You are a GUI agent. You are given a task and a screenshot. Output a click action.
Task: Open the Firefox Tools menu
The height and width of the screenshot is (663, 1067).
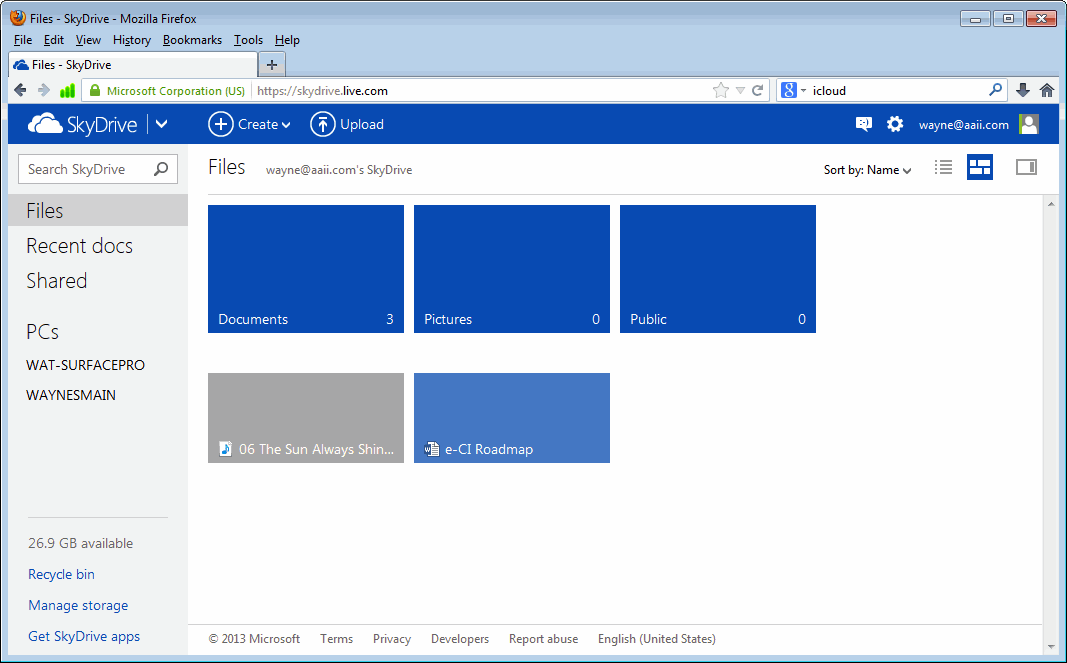(x=248, y=39)
